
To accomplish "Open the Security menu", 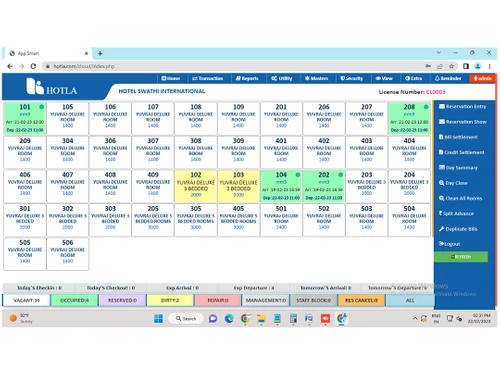I will [352, 78].
